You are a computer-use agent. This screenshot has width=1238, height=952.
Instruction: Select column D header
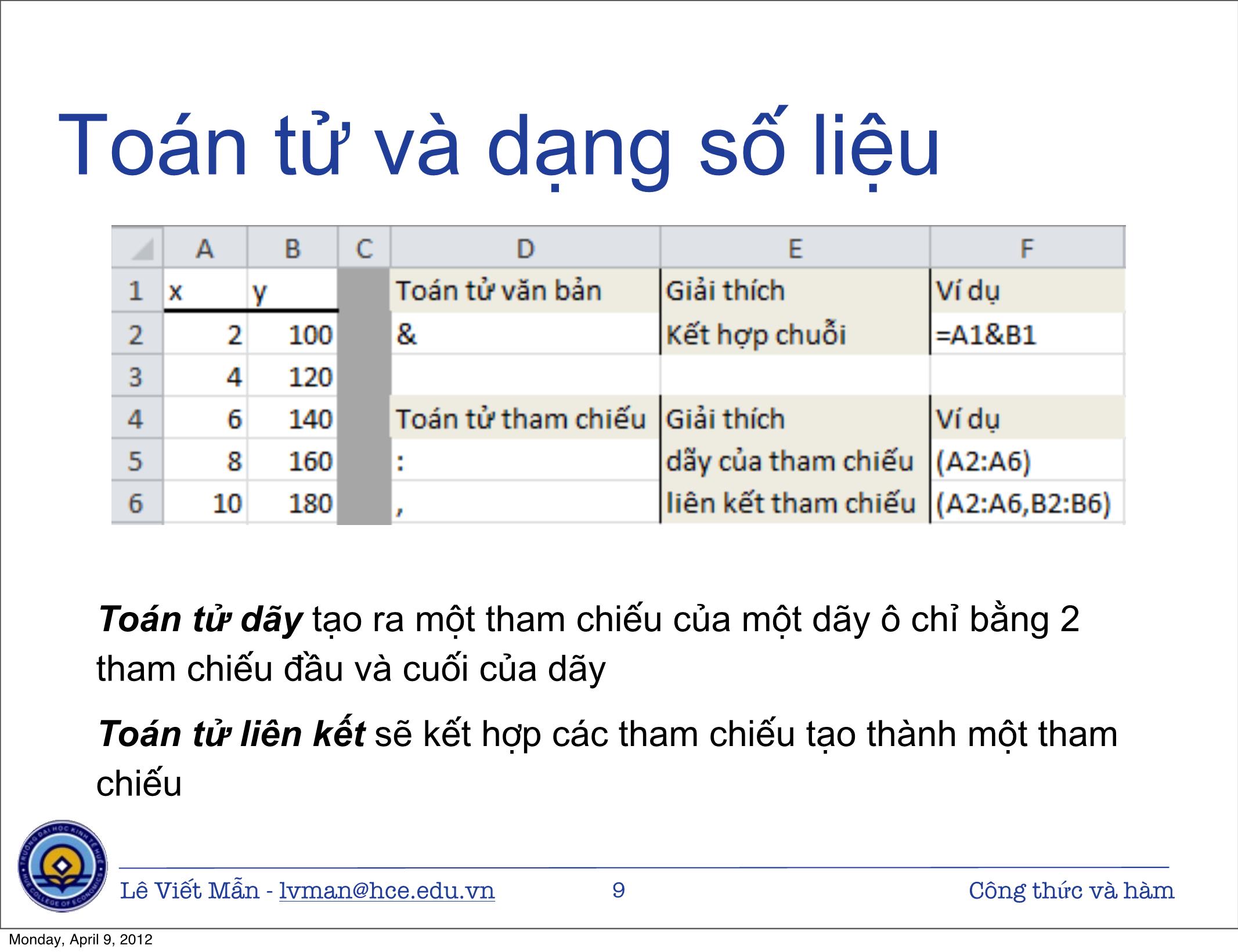pyautogui.click(x=525, y=248)
